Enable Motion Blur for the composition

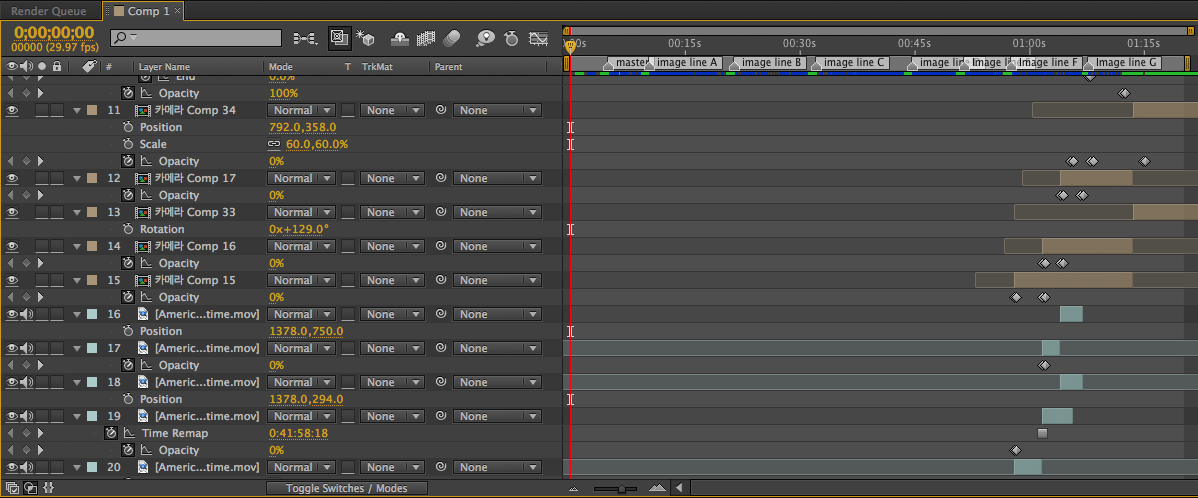pyautogui.click(x=451, y=38)
